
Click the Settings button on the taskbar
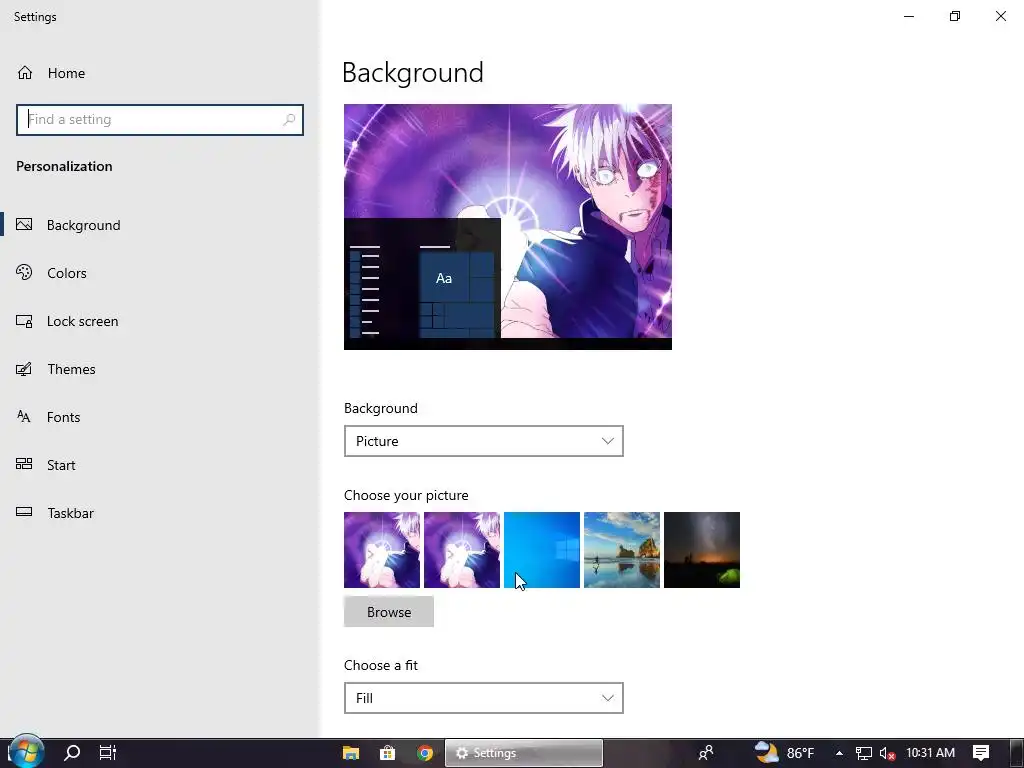524,753
